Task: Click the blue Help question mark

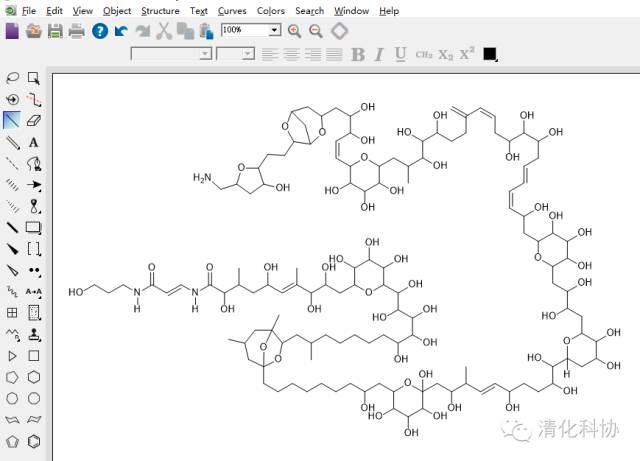Action: pyautogui.click(x=100, y=31)
